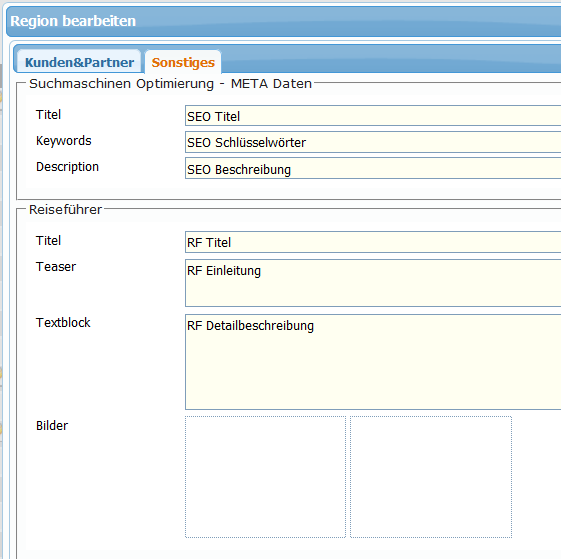Focus the RF Titel input field
Image resolution: width=561 pixels, height=559 pixels.
click(x=373, y=242)
